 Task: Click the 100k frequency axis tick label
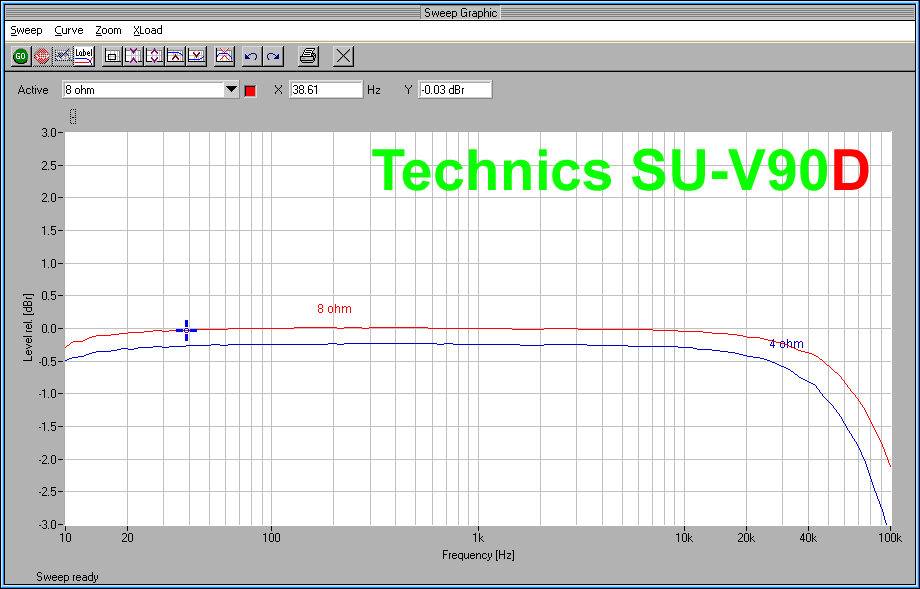(890, 538)
